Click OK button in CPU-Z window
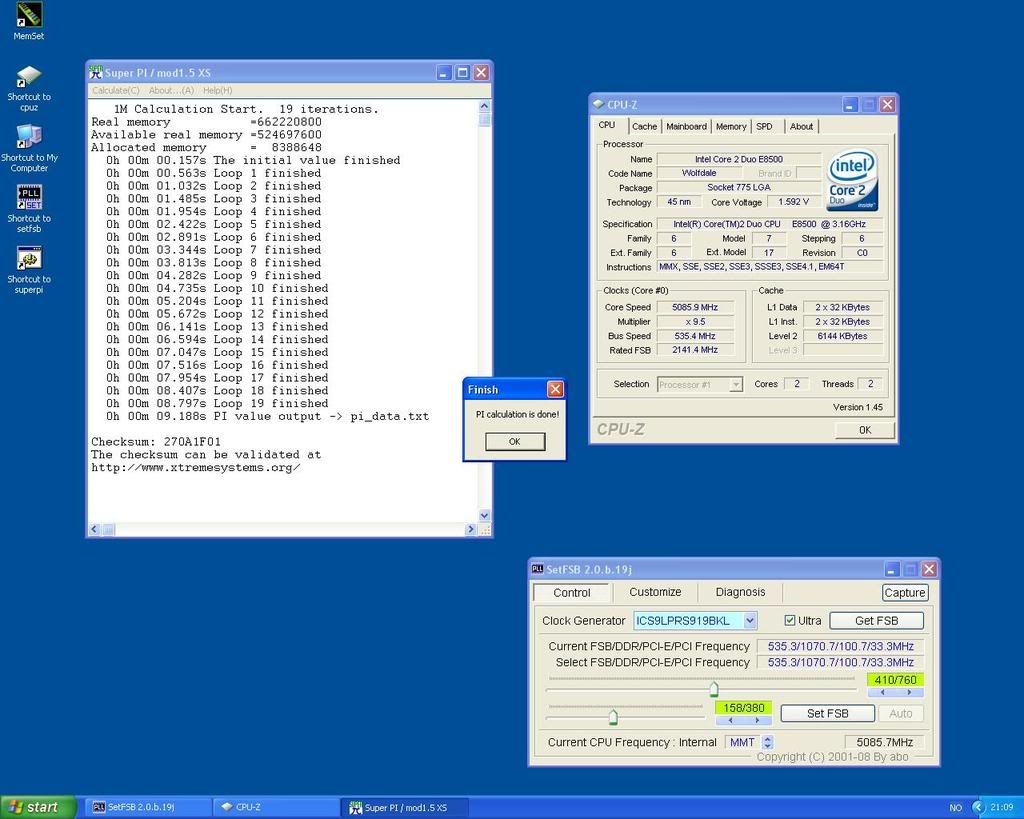Screen dimensions: 1024x819 [865, 430]
